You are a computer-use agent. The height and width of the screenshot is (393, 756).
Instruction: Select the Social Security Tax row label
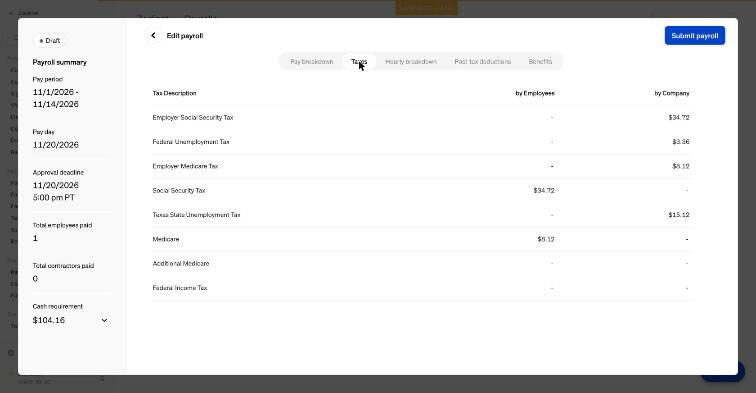tap(179, 190)
